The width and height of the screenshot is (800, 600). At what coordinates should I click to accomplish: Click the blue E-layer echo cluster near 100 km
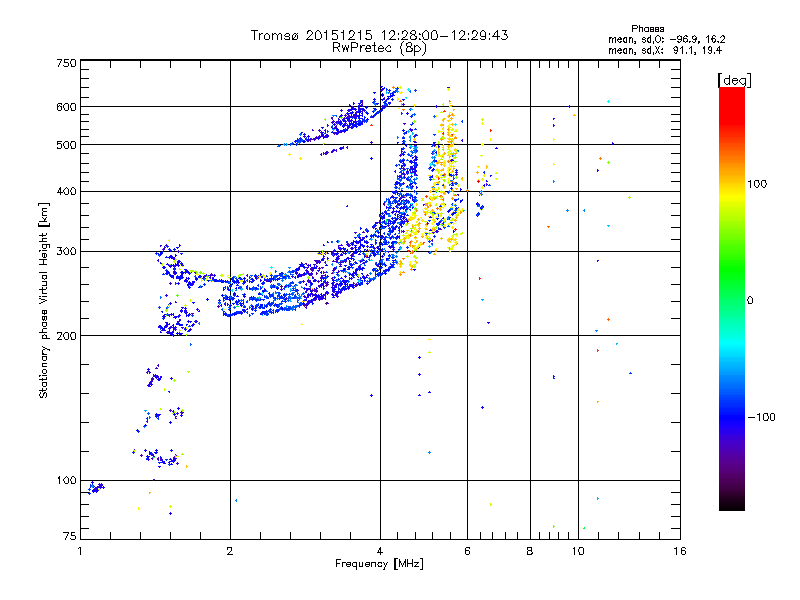95,487
